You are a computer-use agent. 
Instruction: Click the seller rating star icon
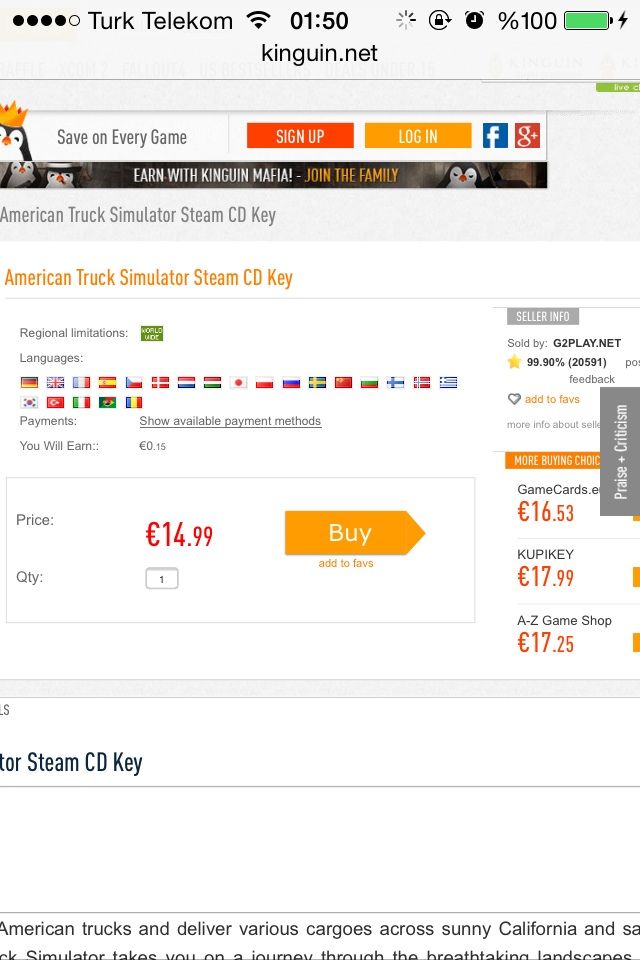click(x=514, y=362)
